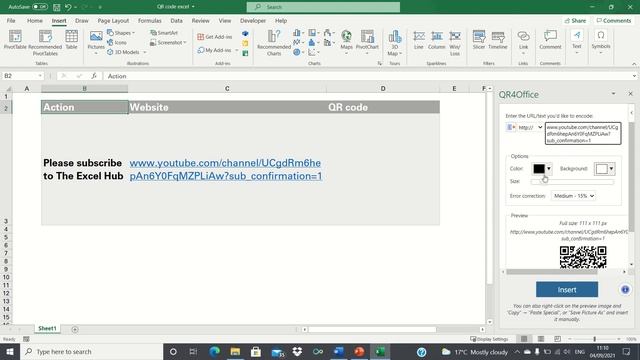Open the Background white swatch picker
The height and width of the screenshot is (360, 640).
(604, 168)
